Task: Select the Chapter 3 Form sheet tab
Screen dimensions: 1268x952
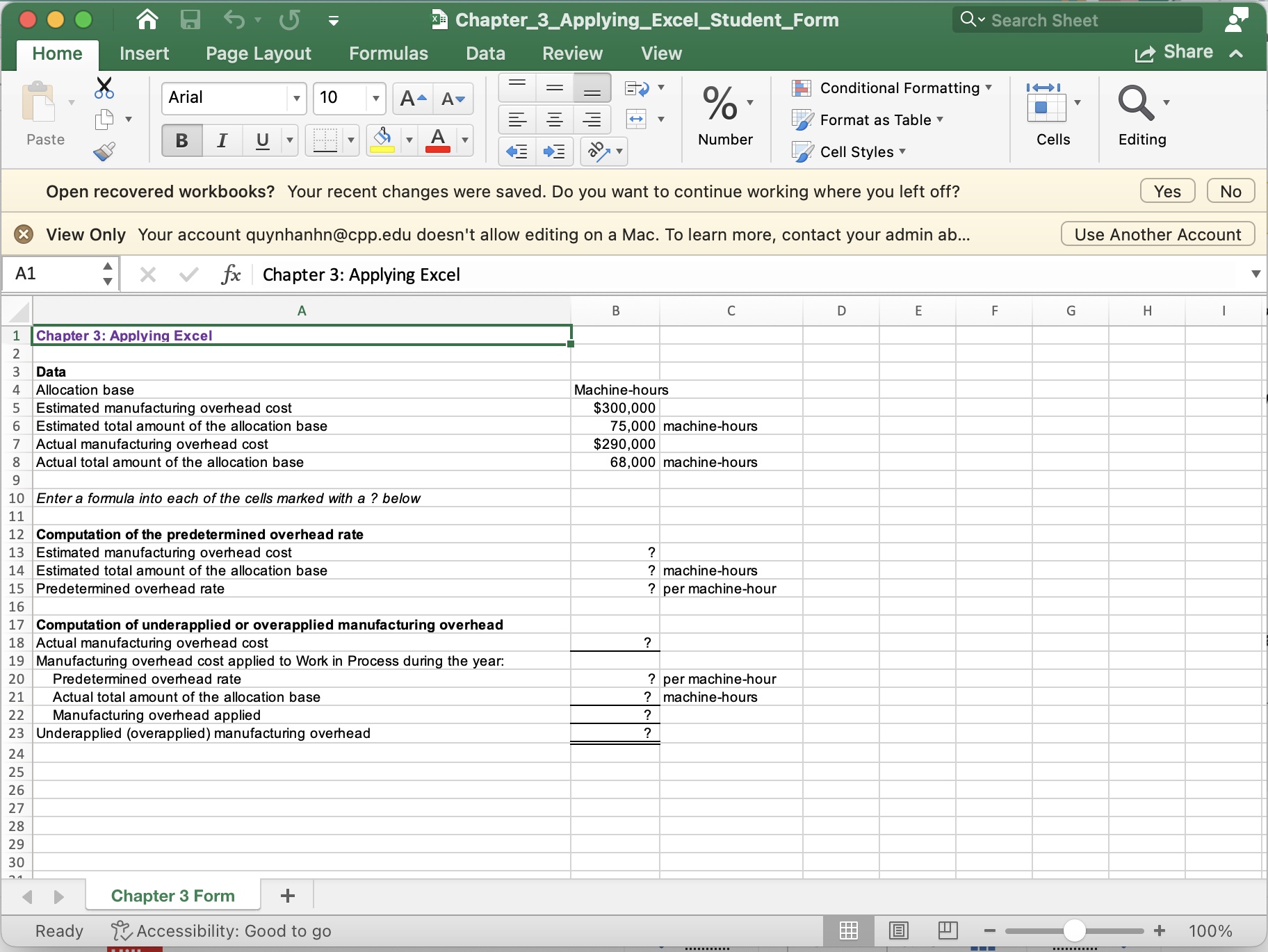Action: coord(172,895)
